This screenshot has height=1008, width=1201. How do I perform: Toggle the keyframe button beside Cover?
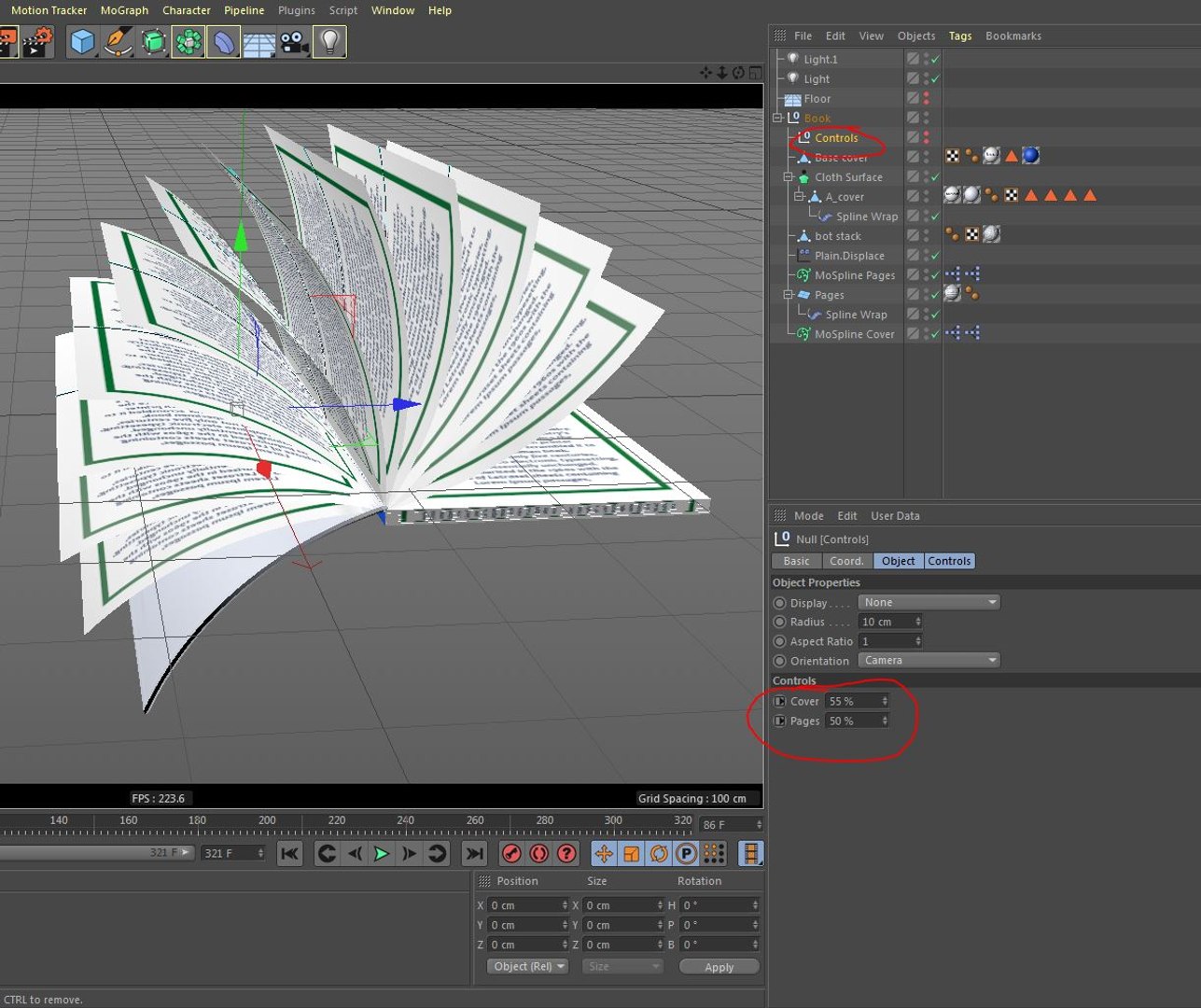coord(780,701)
